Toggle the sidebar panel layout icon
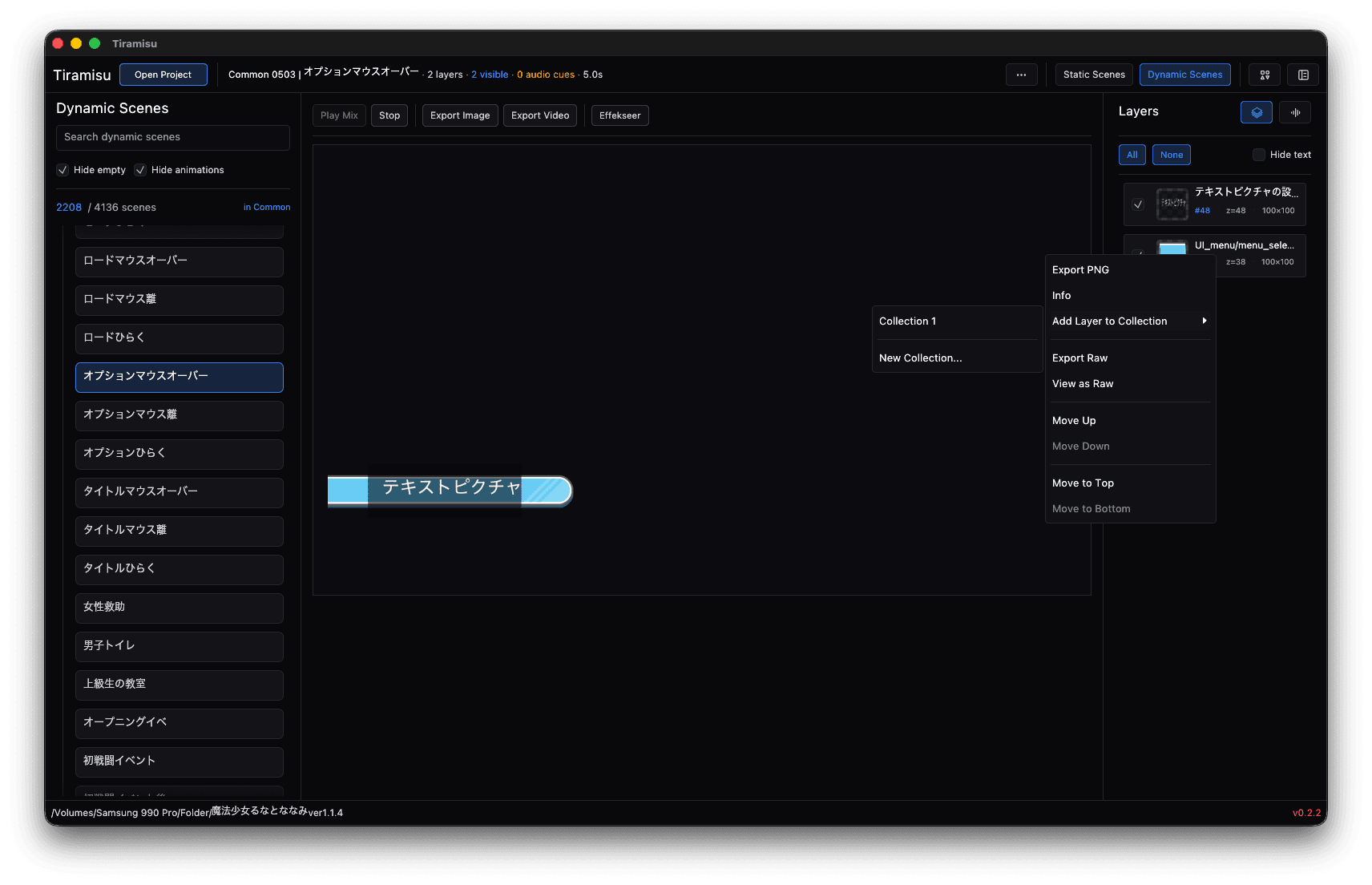 click(1303, 75)
